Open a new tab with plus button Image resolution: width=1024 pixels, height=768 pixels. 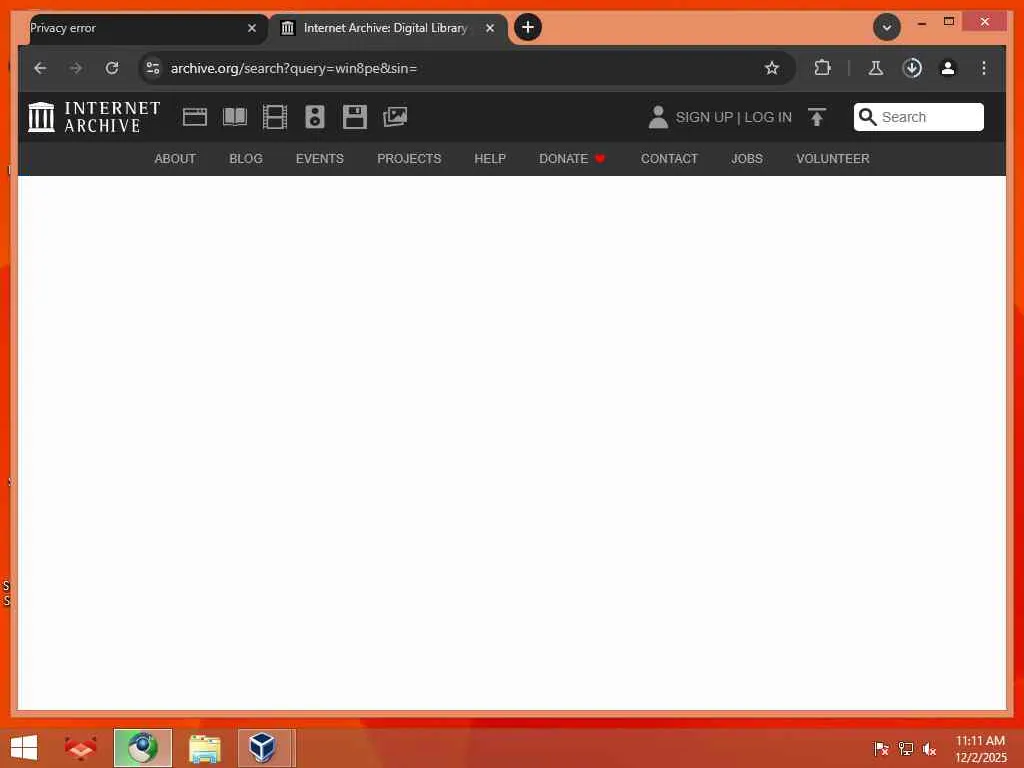tap(528, 27)
